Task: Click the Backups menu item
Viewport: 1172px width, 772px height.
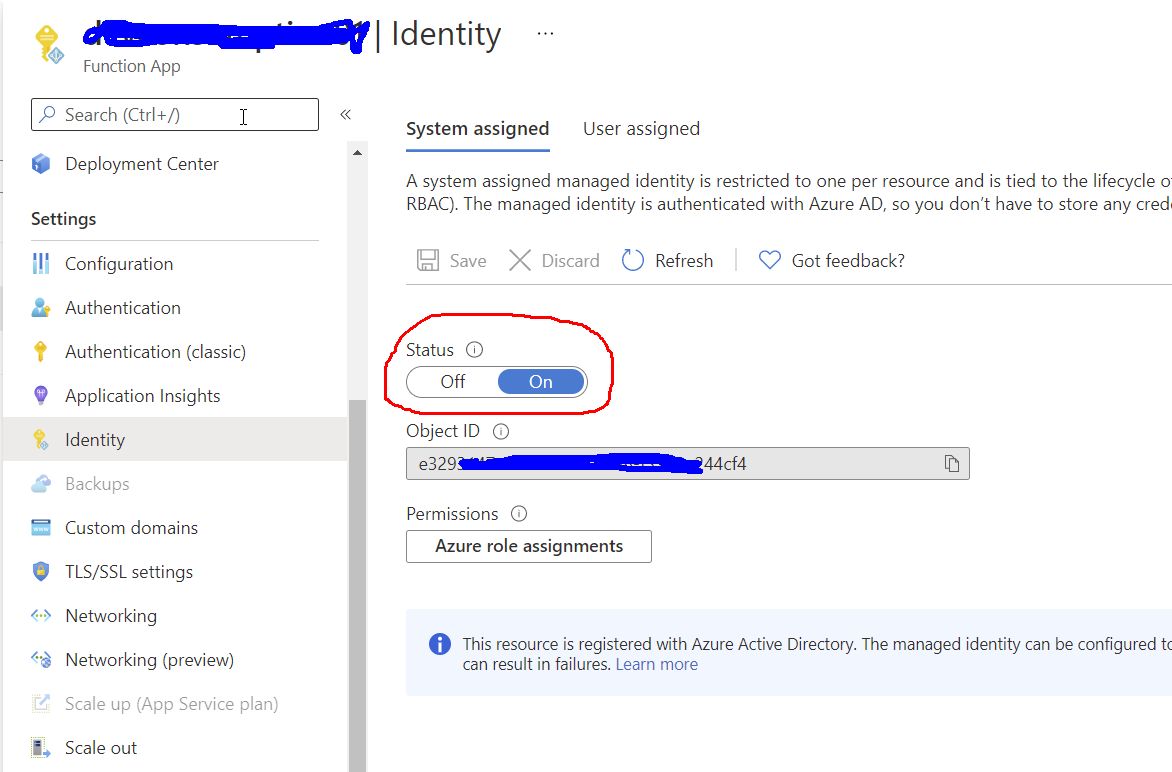Action: (96, 484)
